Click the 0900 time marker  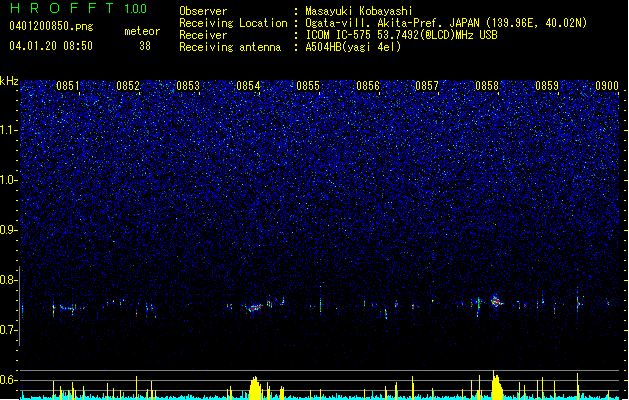click(607, 86)
